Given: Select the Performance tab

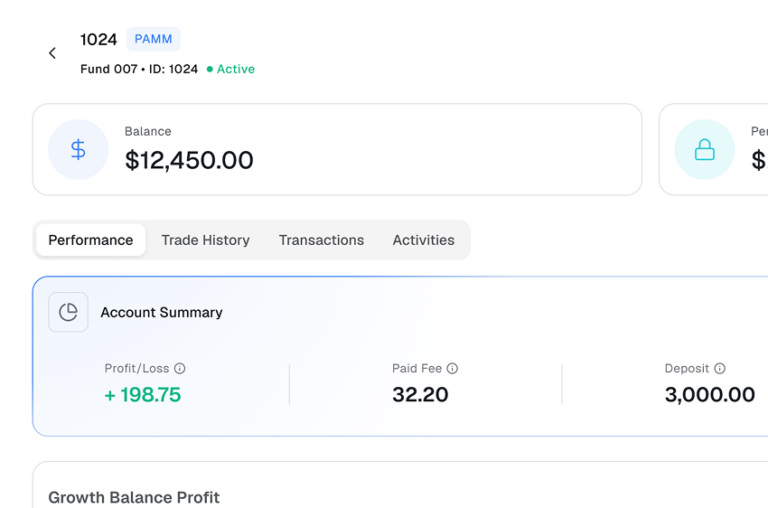Looking at the screenshot, I should (91, 240).
